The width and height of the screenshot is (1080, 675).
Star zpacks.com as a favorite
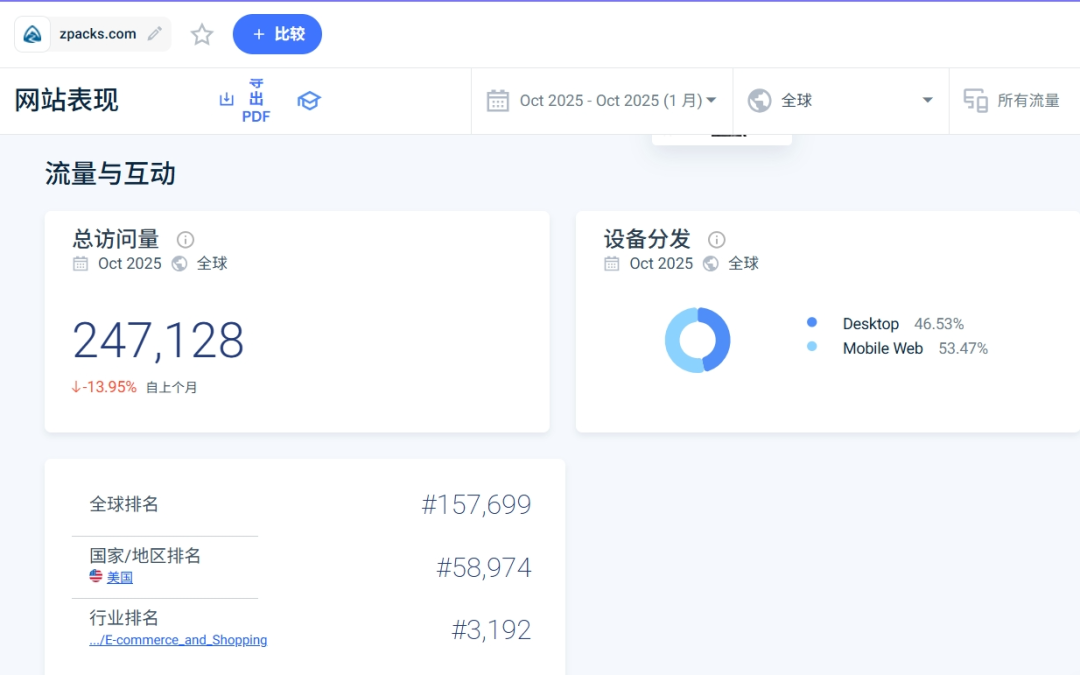tap(202, 34)
